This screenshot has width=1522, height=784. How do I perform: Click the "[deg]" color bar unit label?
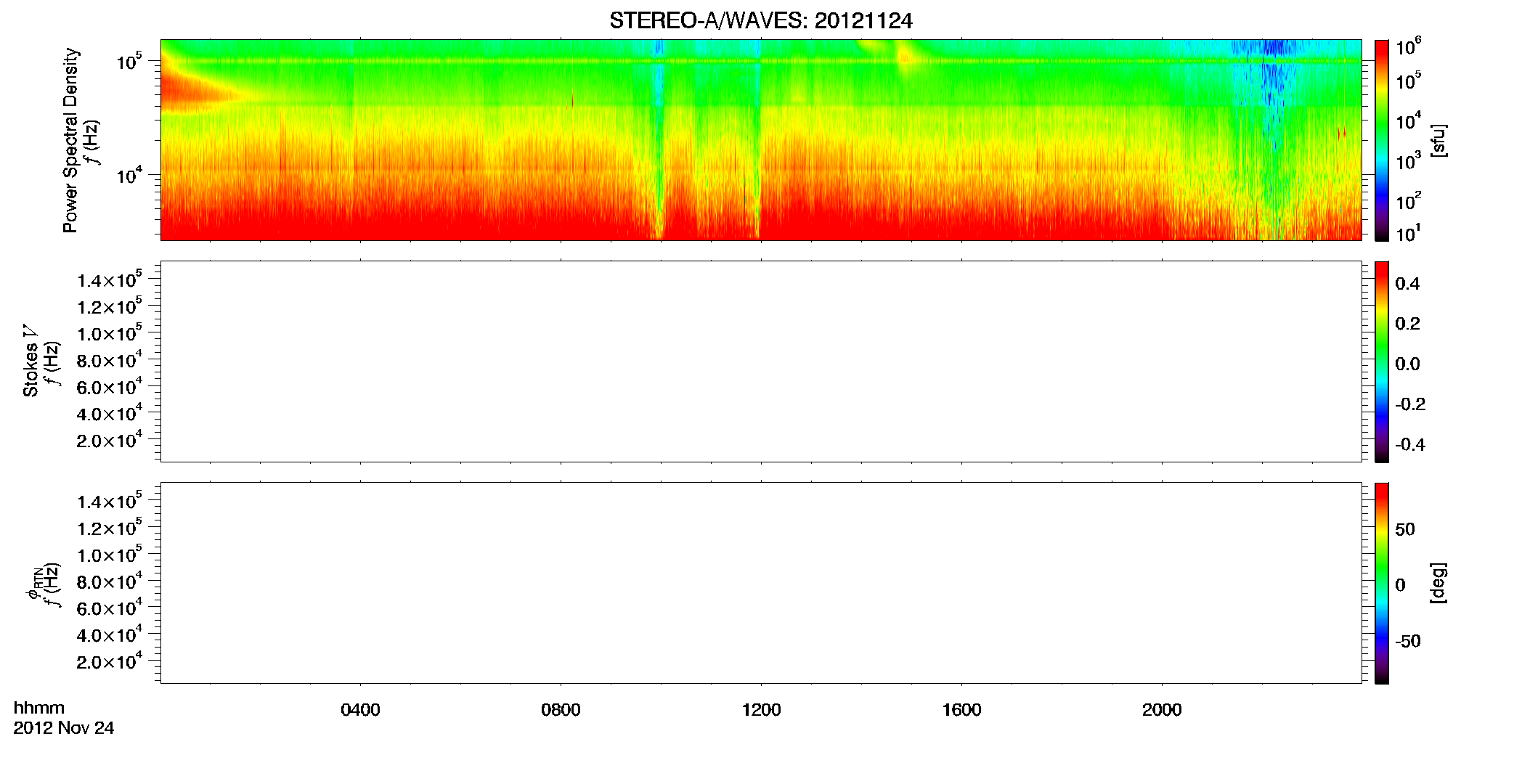(x=1438, y=583)
